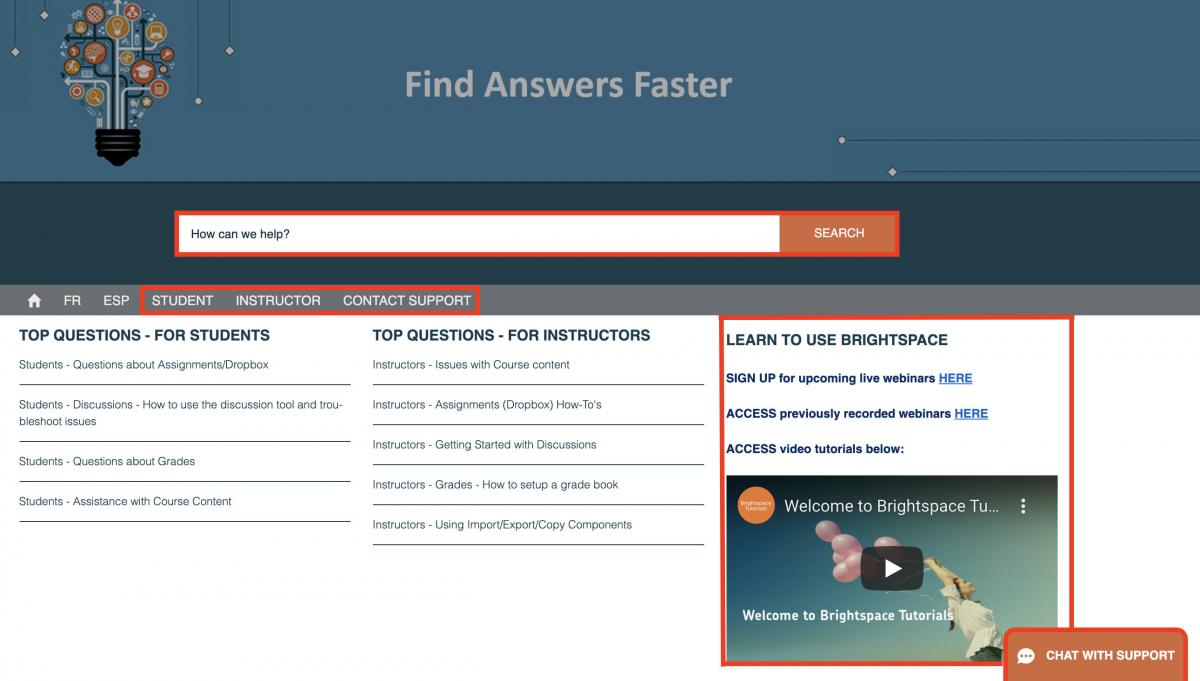Click HERE link for upcoming live webinars
Screen dimensions: 1200x681
tap(955, 378)
